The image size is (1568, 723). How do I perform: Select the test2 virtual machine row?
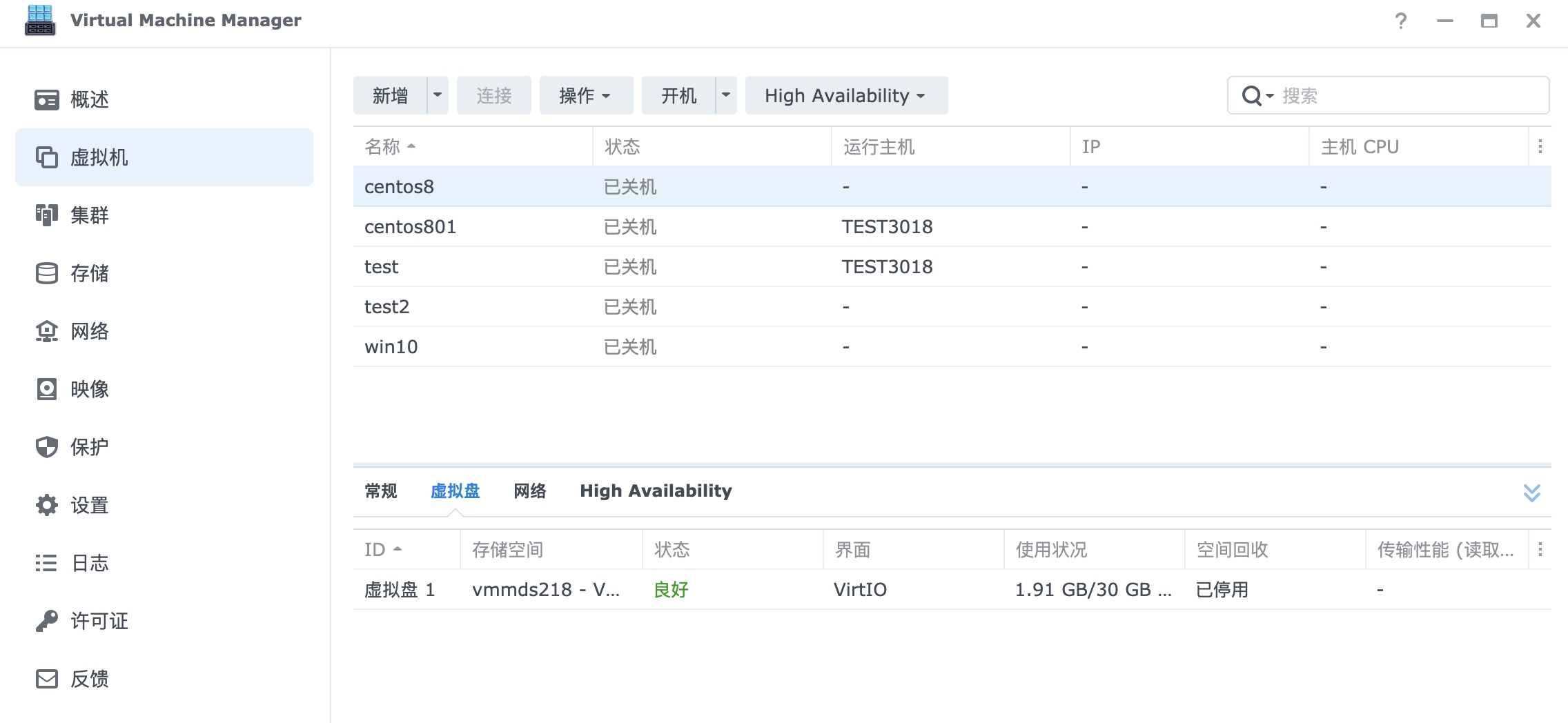(952, 306)
